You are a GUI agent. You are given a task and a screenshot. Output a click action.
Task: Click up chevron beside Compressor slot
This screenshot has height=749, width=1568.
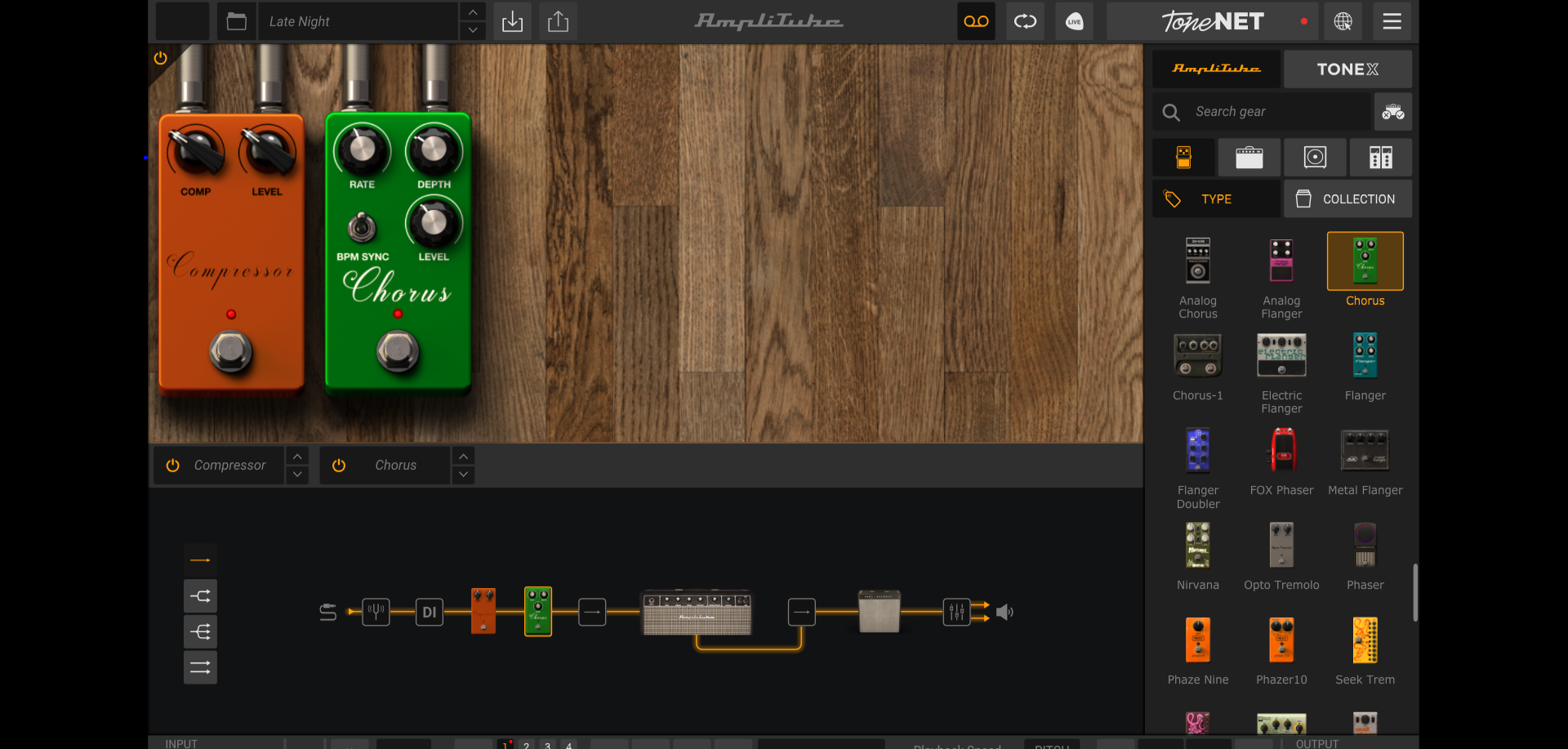coord(297,456)
